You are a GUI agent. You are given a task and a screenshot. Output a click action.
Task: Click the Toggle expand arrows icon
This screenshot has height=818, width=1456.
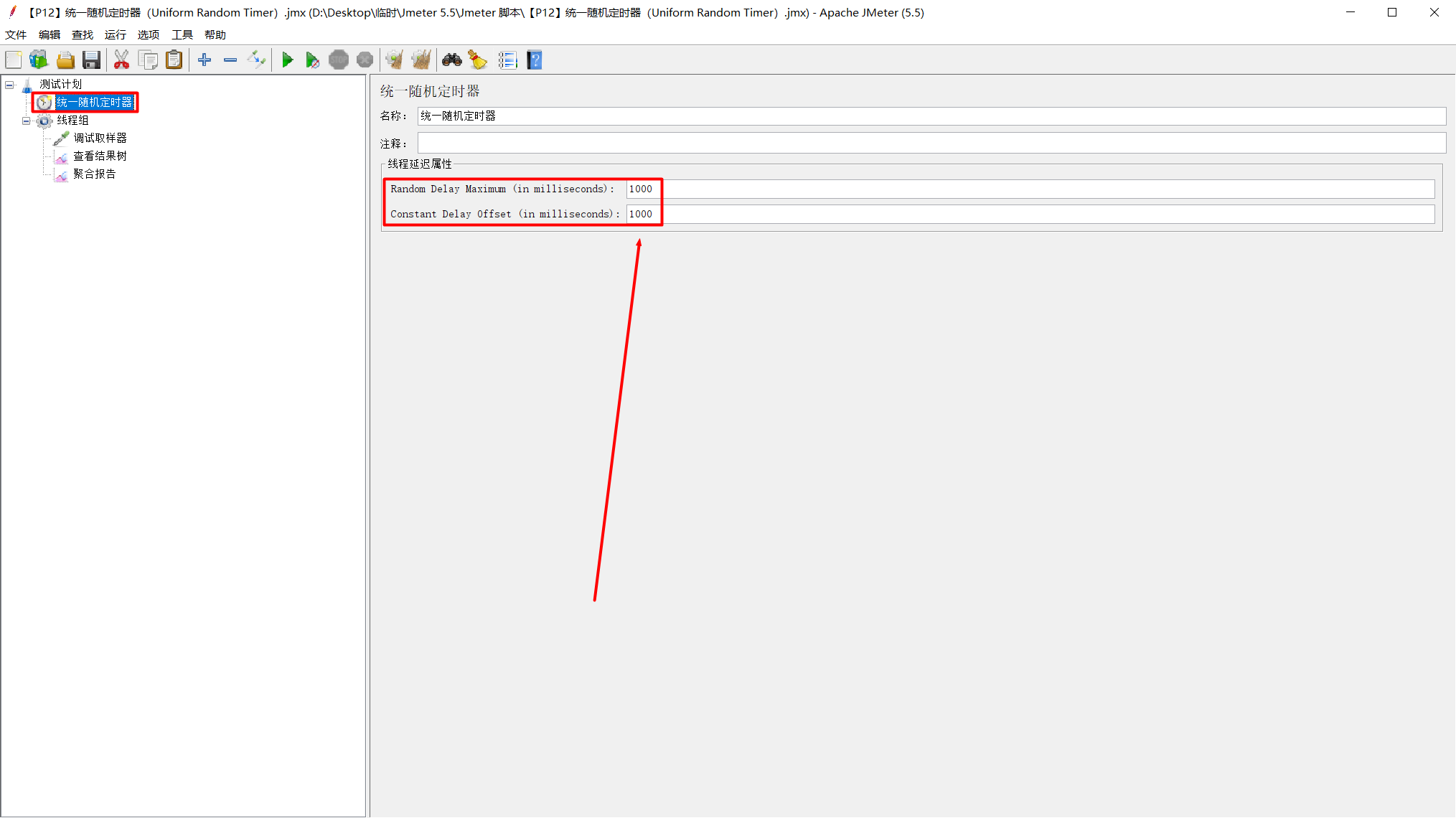pyautogui.click(x=256, y=60)
